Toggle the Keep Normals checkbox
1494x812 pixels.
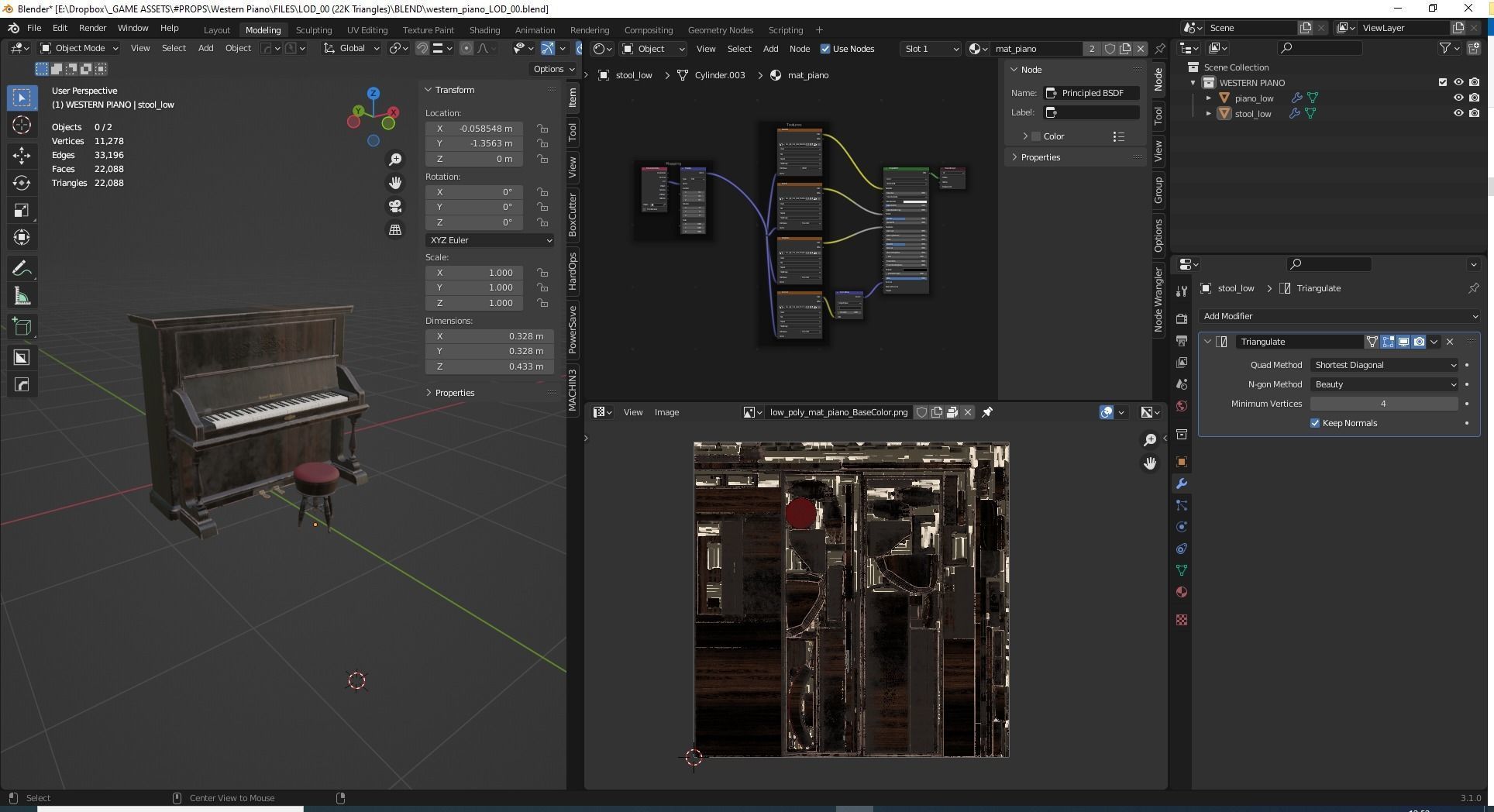(1315, 423)
